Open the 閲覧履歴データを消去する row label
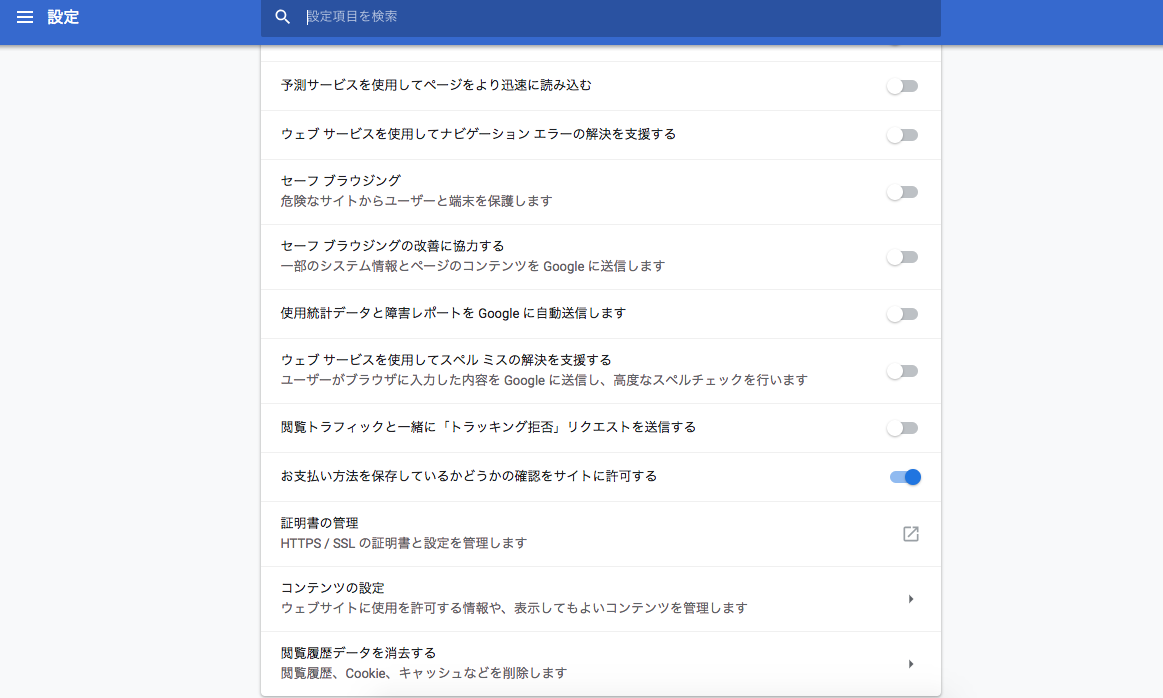 pos(358,653)
